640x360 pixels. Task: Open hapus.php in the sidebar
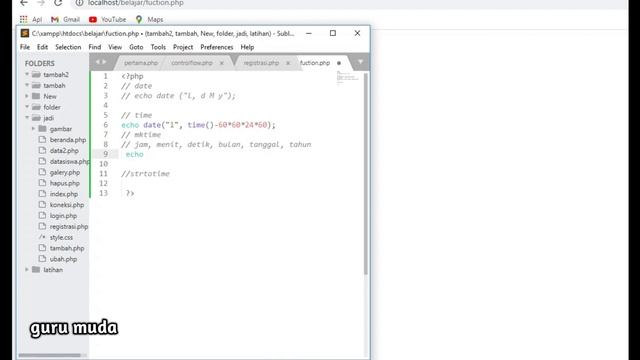pyautogui.click(x=64, y=183)
